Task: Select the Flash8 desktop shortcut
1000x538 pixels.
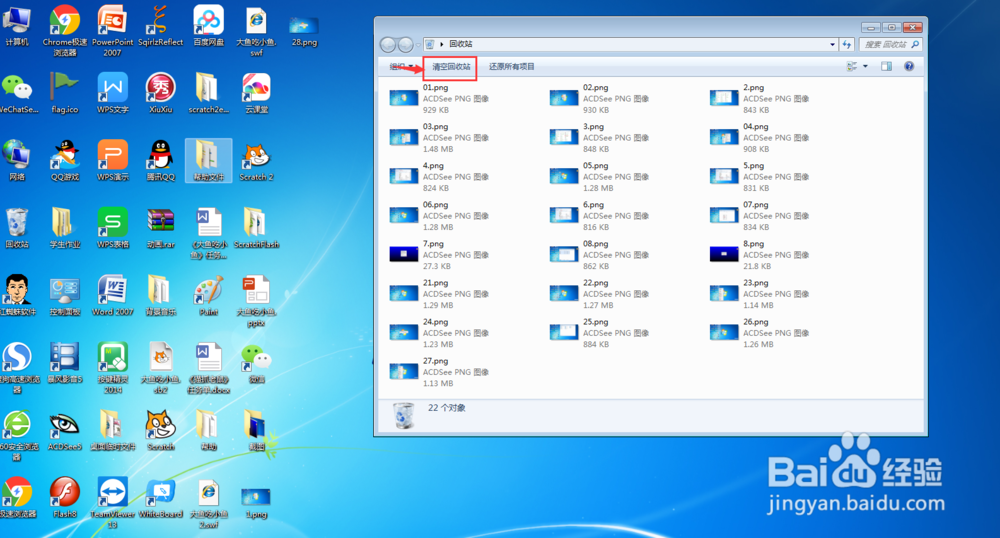Action: (x=64, y=497)
